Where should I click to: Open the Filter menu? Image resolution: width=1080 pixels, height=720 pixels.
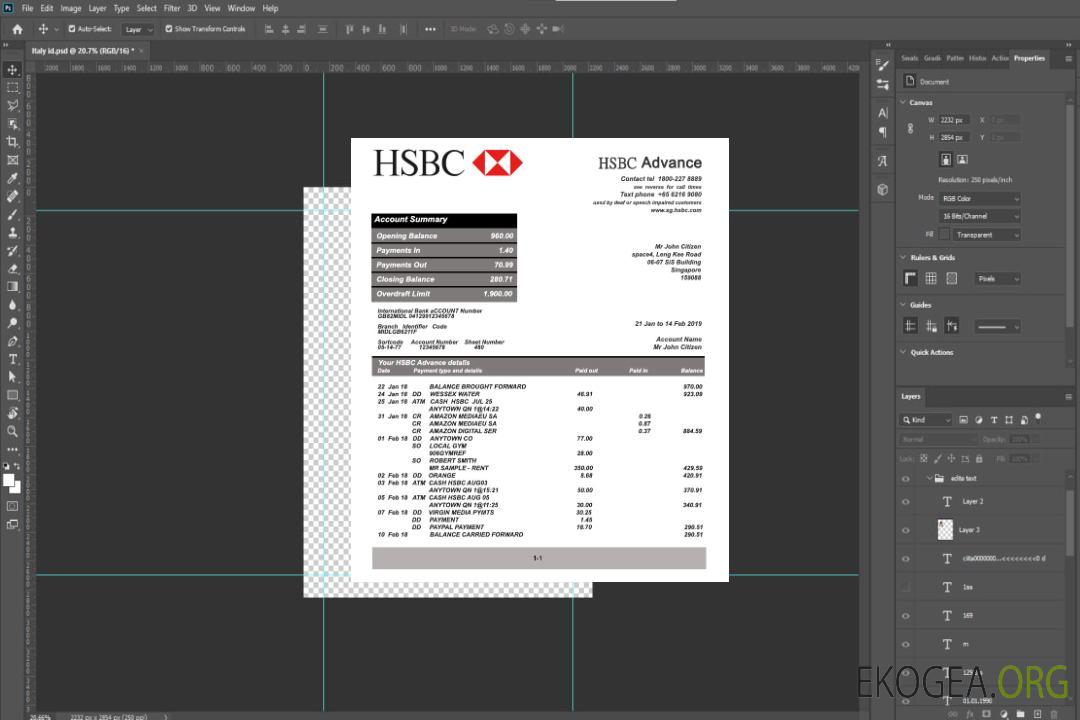pyautogui.click(x=172, y=8)
